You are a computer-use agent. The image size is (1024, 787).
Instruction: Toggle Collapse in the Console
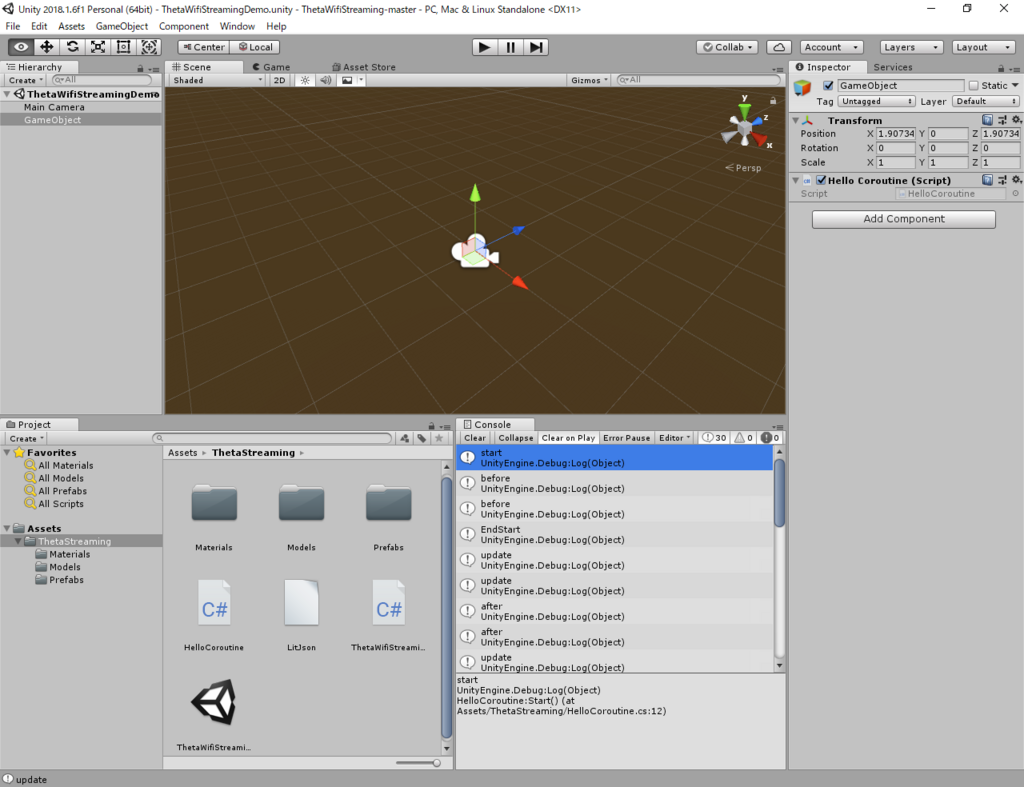pos(516,438)
